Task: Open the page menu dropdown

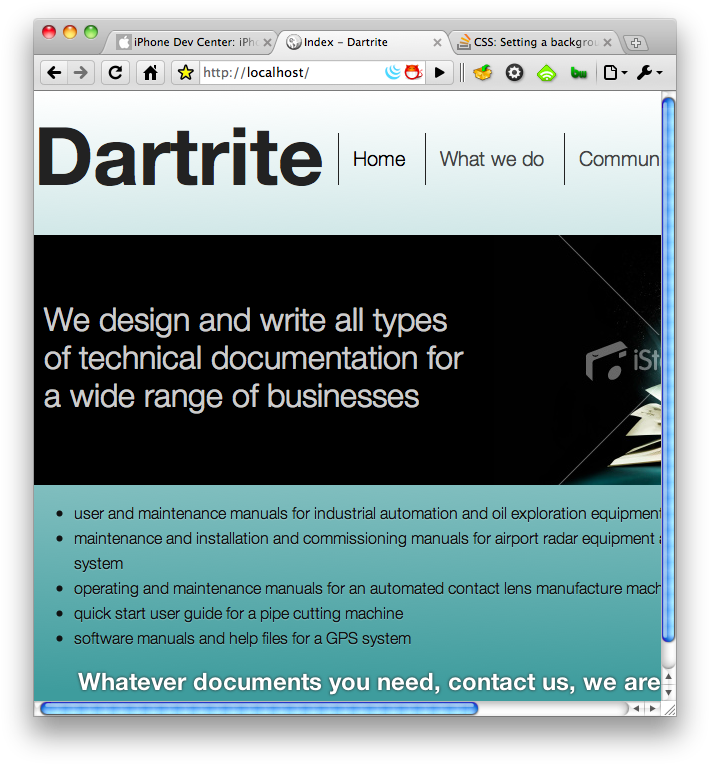Action: click(x=614, y=72)
